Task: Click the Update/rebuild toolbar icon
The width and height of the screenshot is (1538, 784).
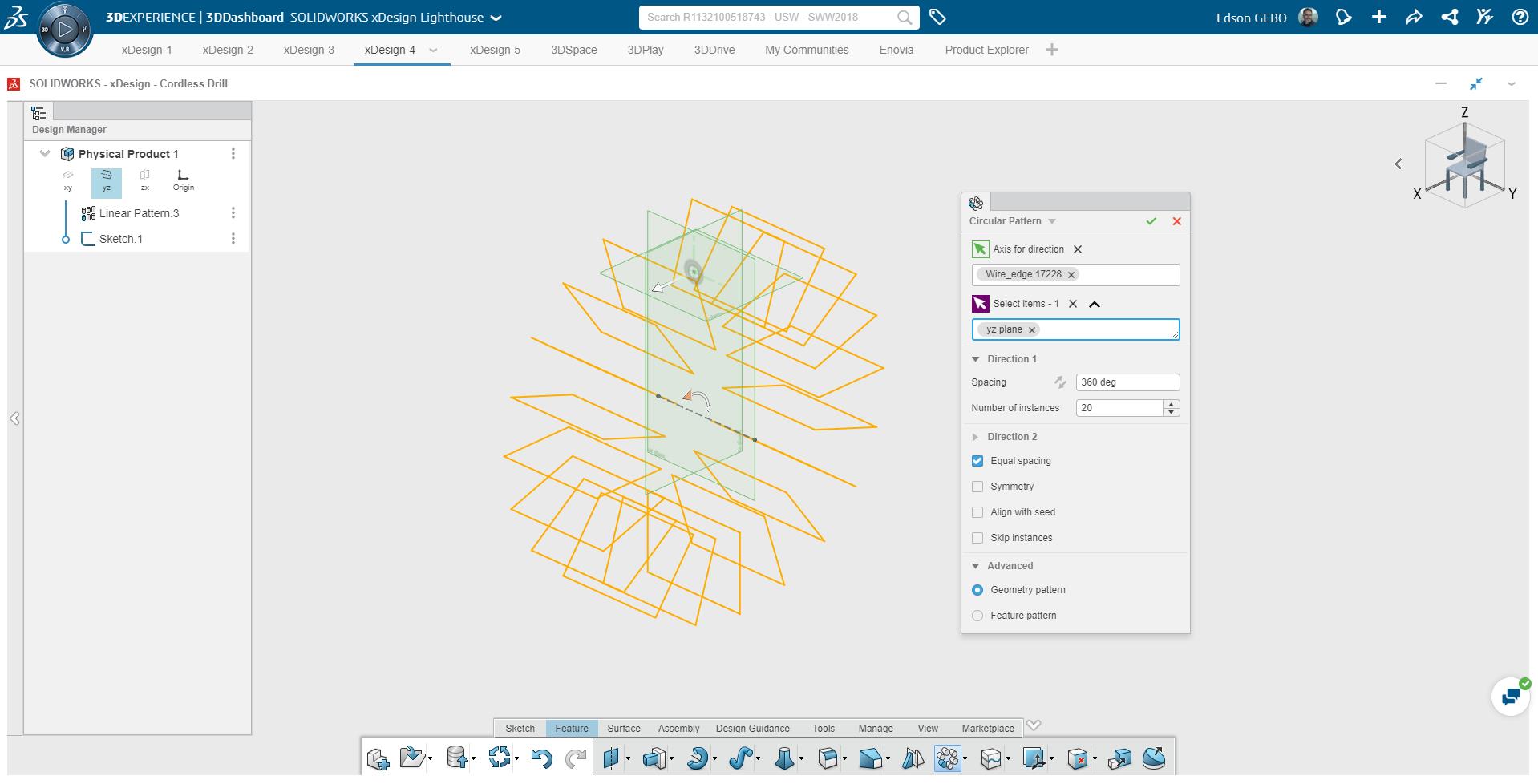Action: (x=499, y=758)
